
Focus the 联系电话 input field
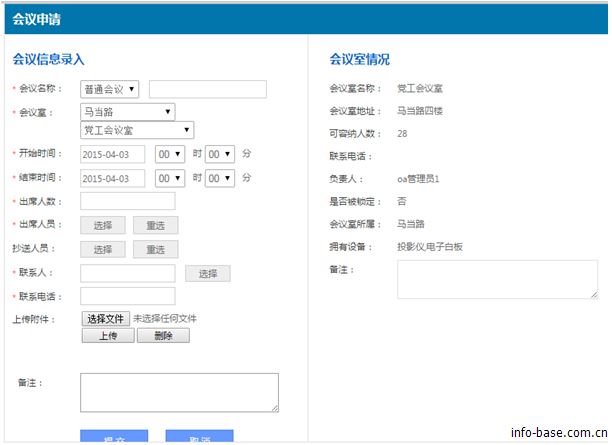click(x=127, y=296)
